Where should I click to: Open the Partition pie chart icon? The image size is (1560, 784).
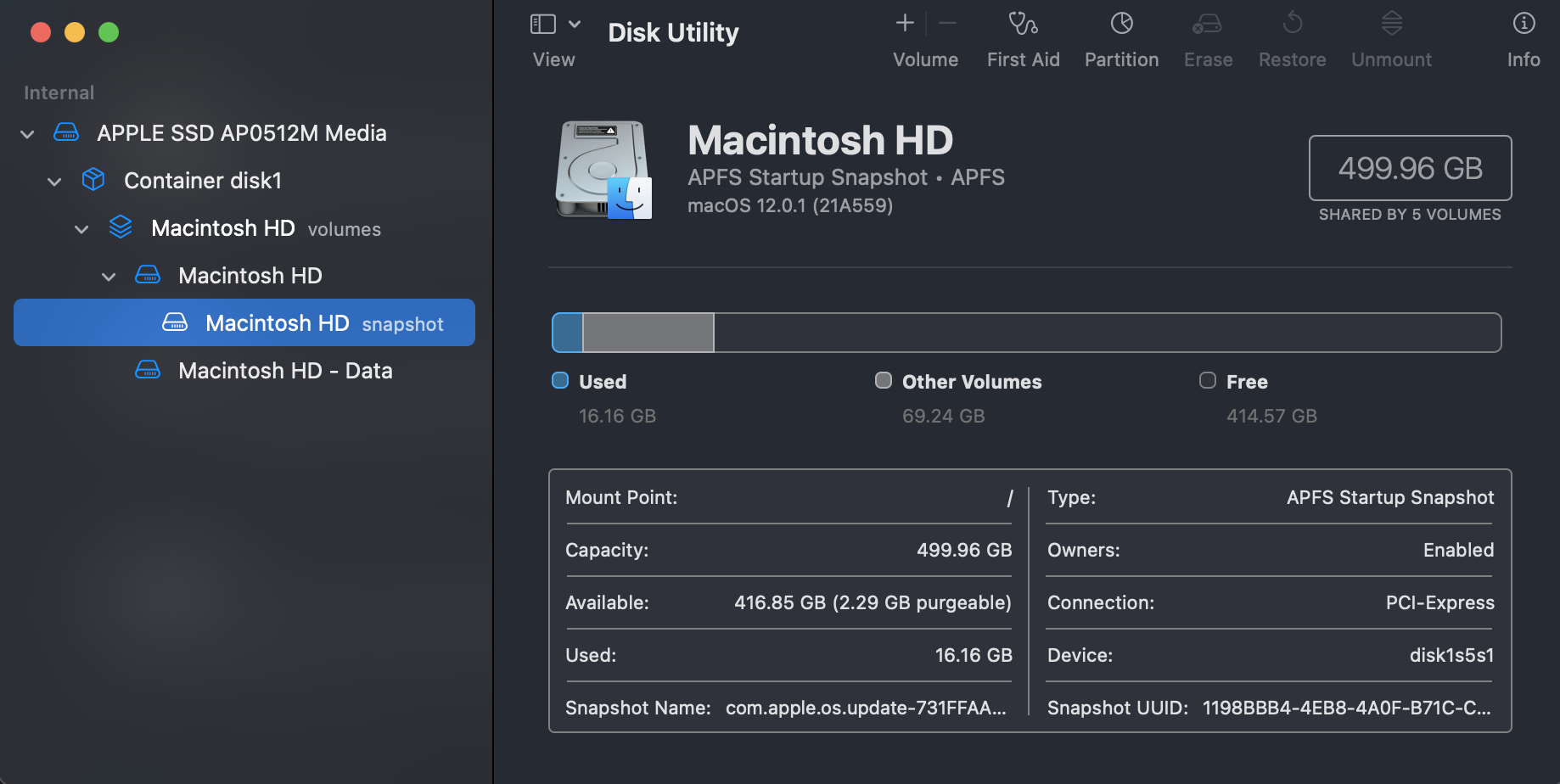click(1122, 23)
